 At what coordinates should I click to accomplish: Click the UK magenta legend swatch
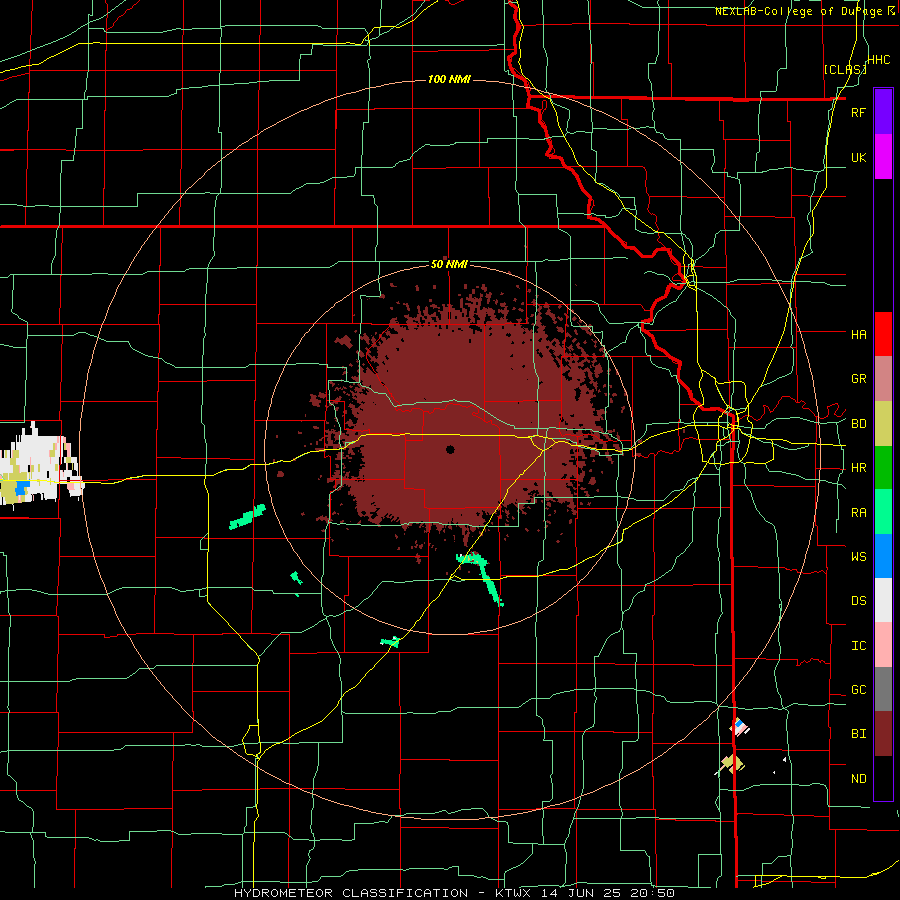(x=883, y=157)
